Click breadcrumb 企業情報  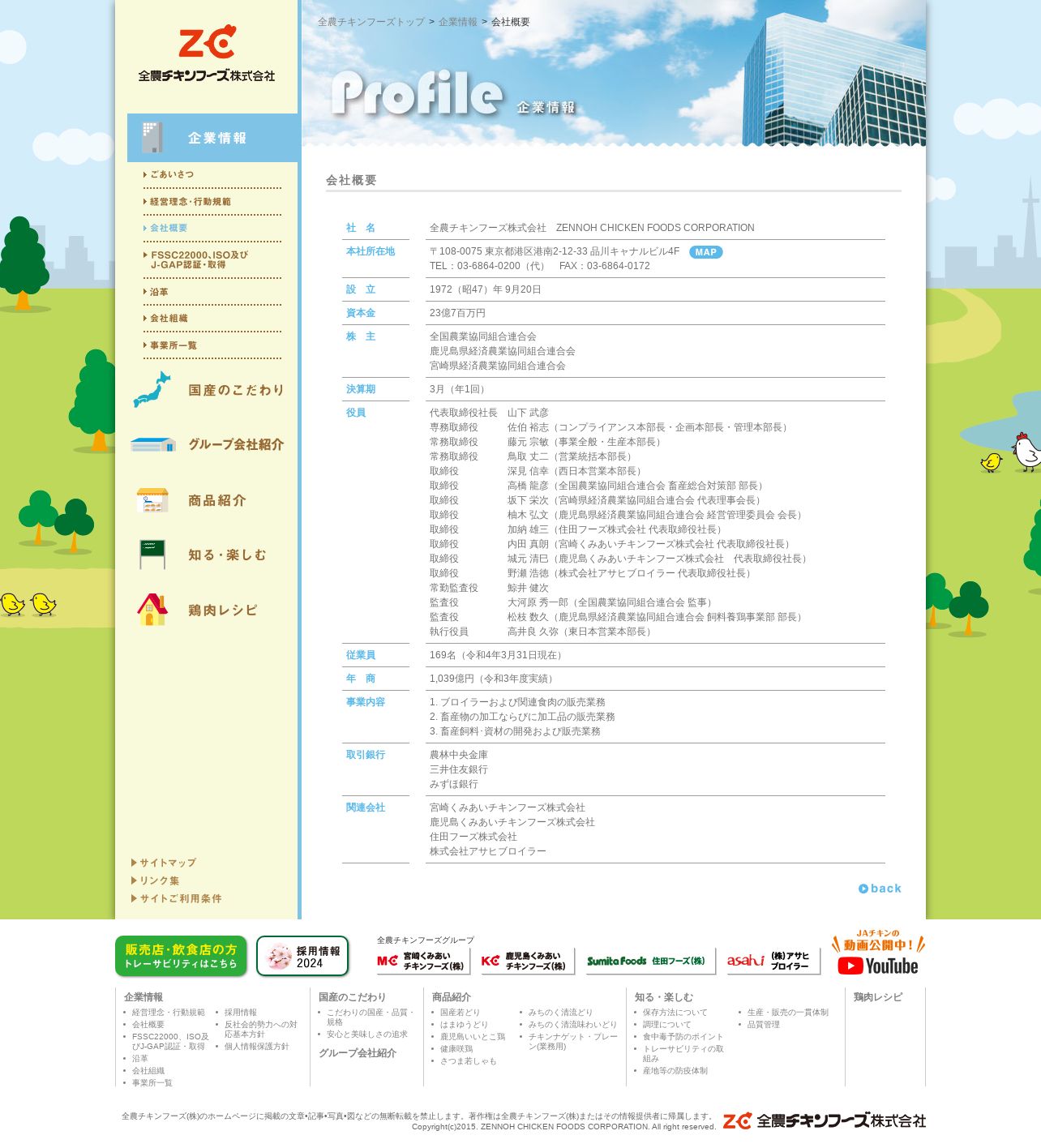(458, 22)
